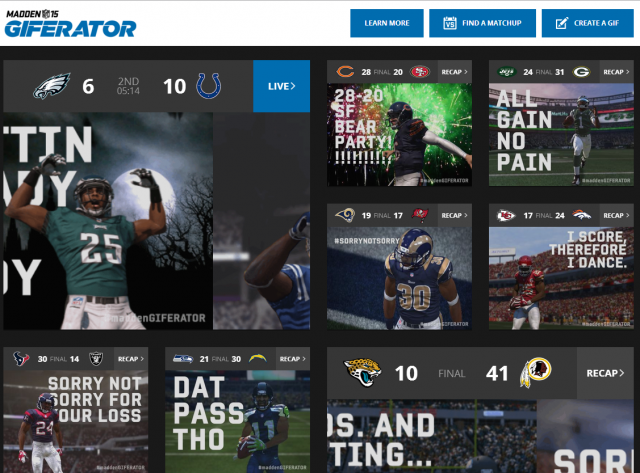This screenshot has height=473, width=640.
Task: Click the Seattle Seahawks logo
Action: (x=184, y=358)
